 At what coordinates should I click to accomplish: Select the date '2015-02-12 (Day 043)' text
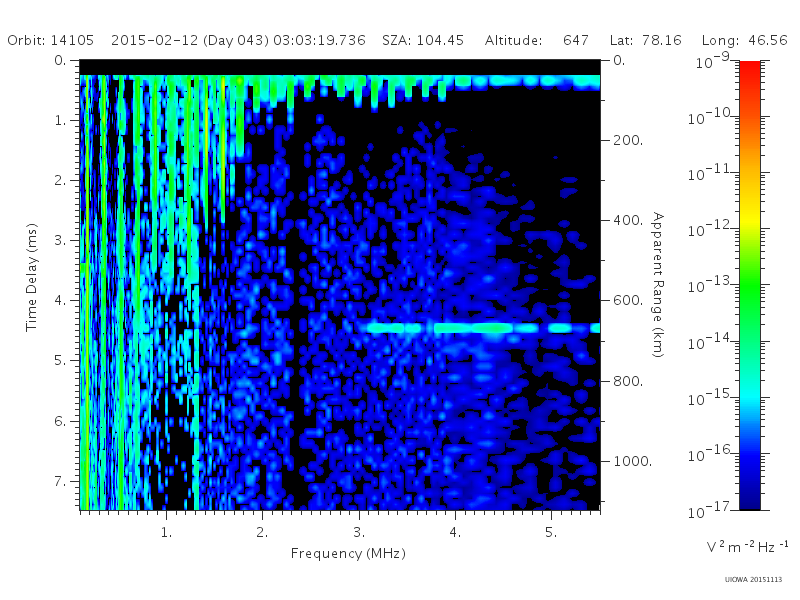pos(190,40)
